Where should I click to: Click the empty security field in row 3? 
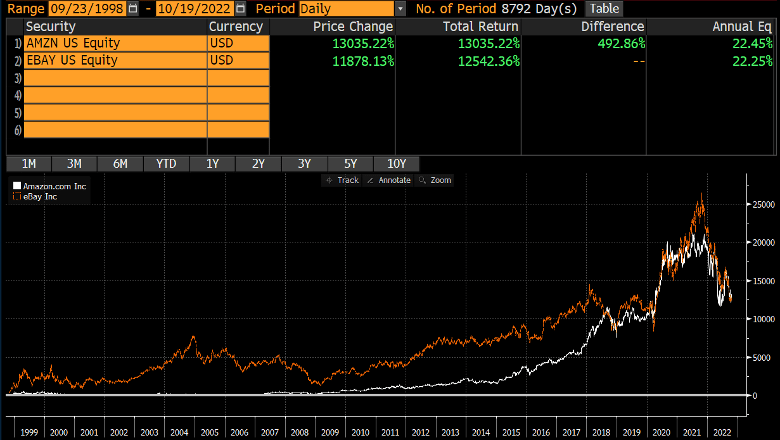click(114, 77)
